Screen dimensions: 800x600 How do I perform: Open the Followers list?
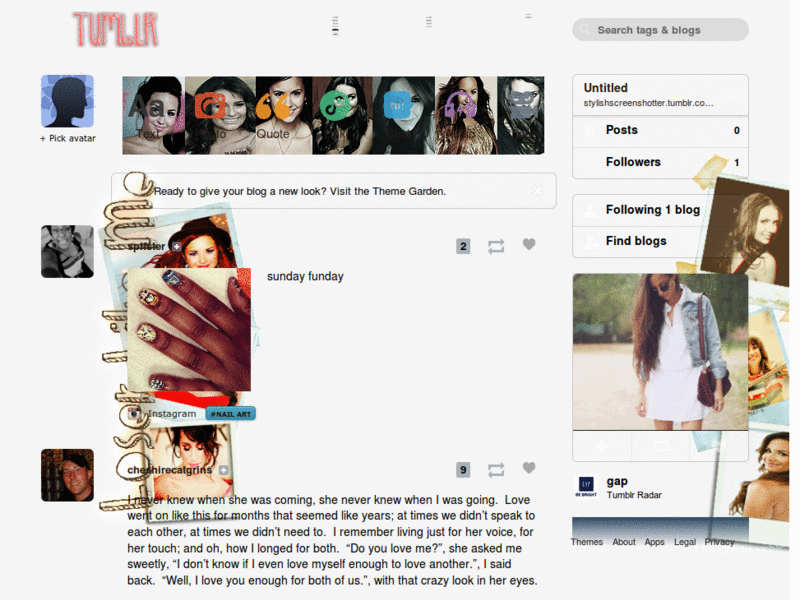click(660, 163)
